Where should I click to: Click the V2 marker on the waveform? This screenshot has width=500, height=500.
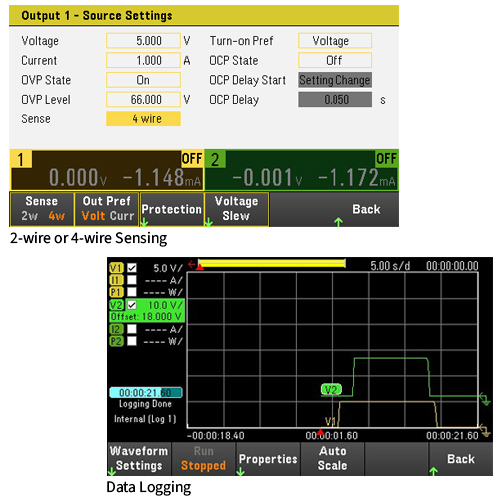(x=331, y=390)
